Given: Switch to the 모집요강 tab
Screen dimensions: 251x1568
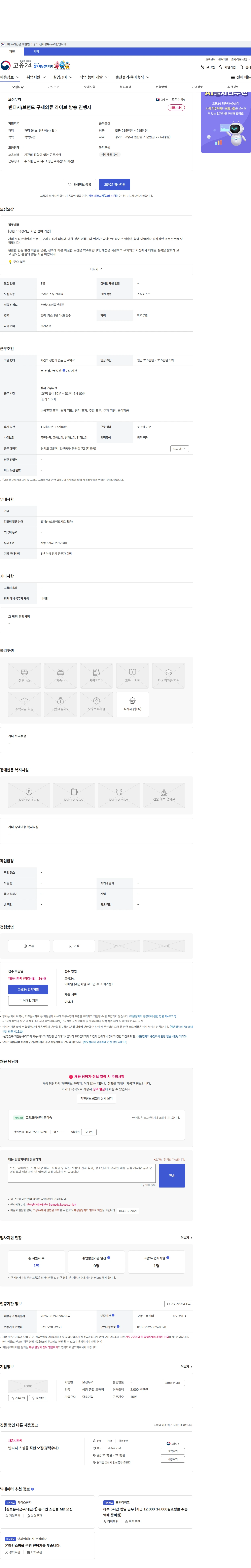Looking at the screenshot, I should [18, 87].
